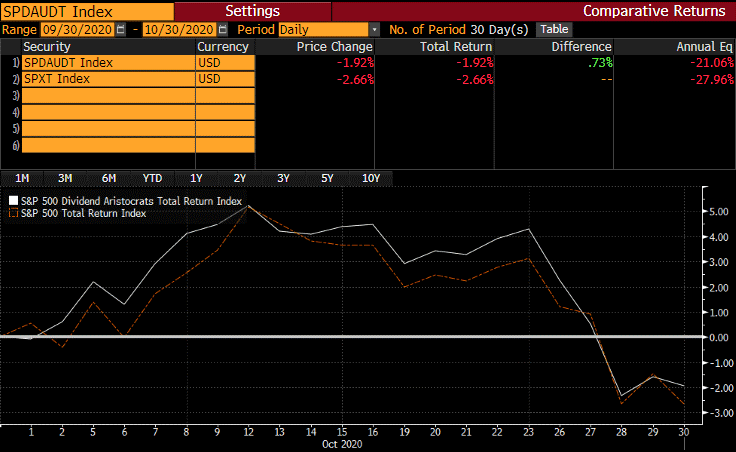Click the S&P 500 Total Return Index legend label
736x452 pixels.
point(84,213)
